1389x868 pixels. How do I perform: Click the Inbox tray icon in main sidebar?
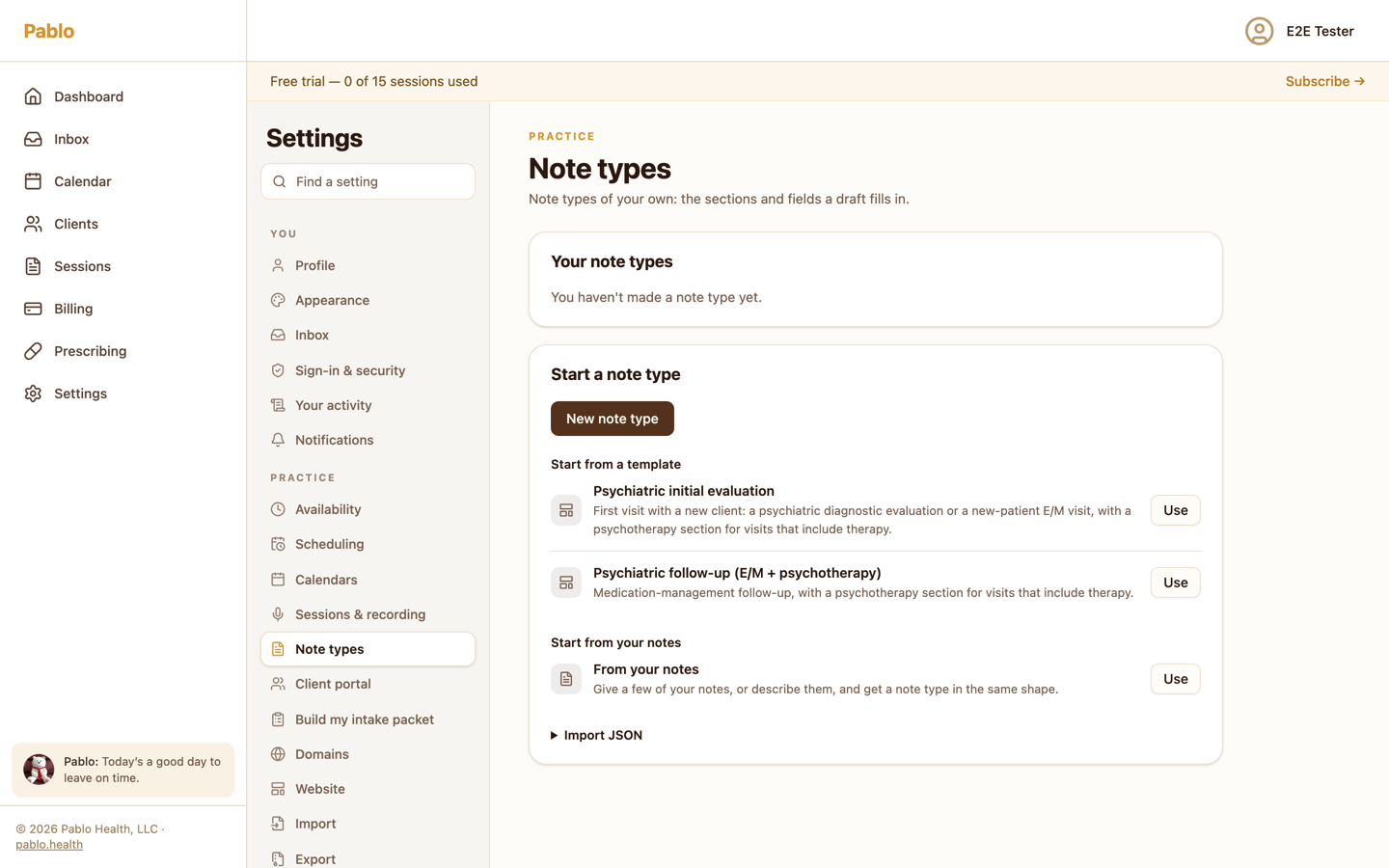(x=33, y=139)
